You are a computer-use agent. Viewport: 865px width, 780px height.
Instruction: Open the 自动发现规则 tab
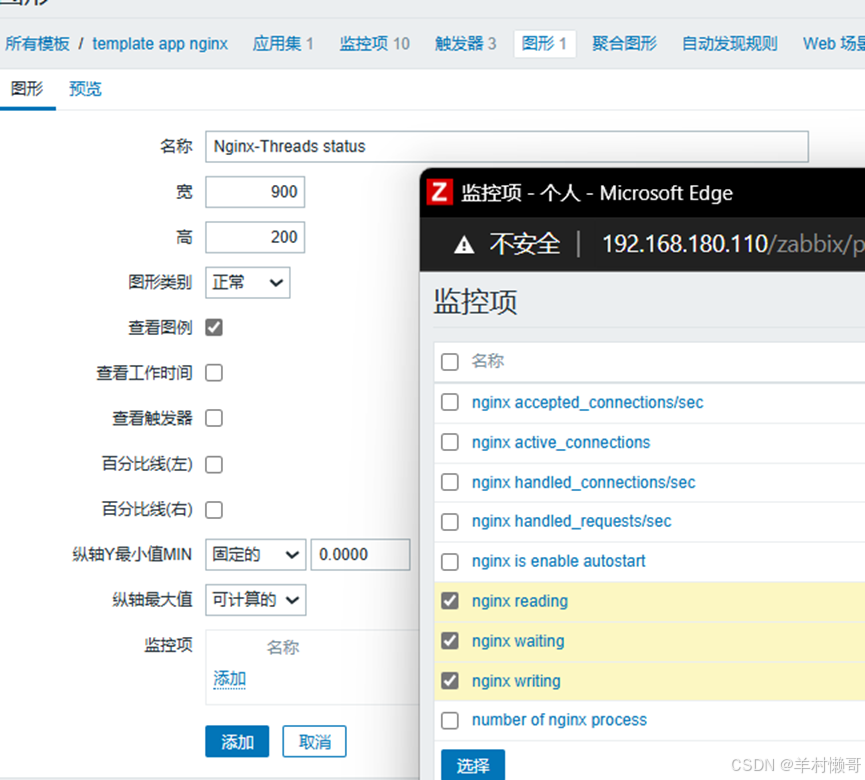click(729, 44)
